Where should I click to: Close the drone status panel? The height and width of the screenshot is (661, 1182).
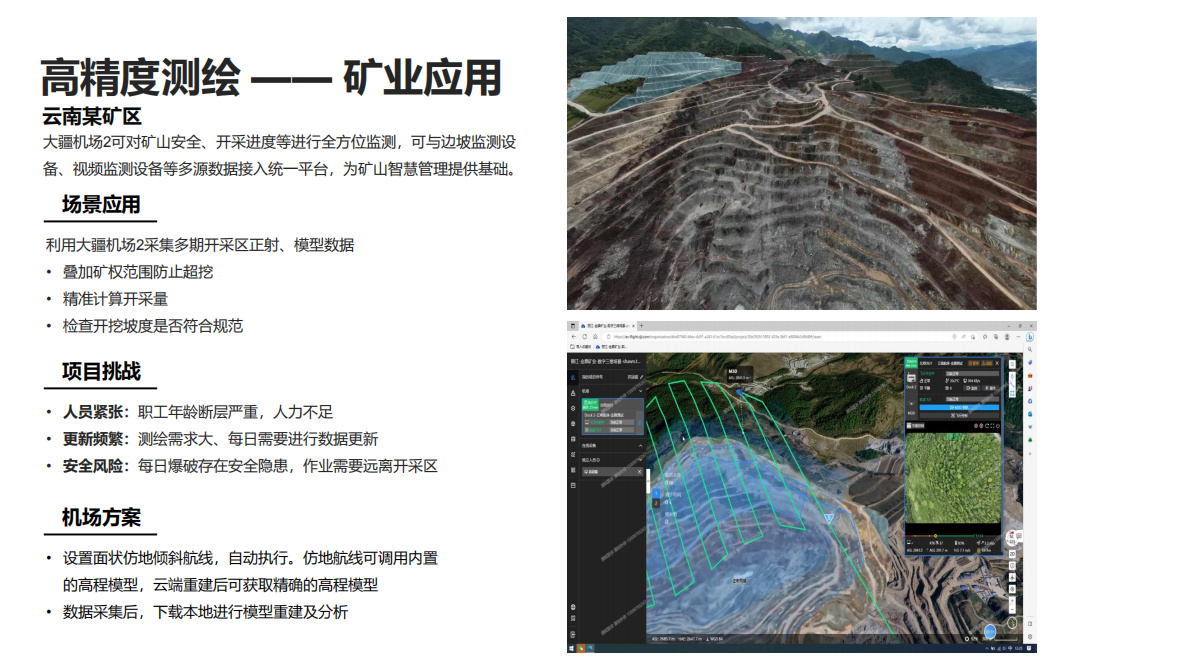click(x=997, y=363)
